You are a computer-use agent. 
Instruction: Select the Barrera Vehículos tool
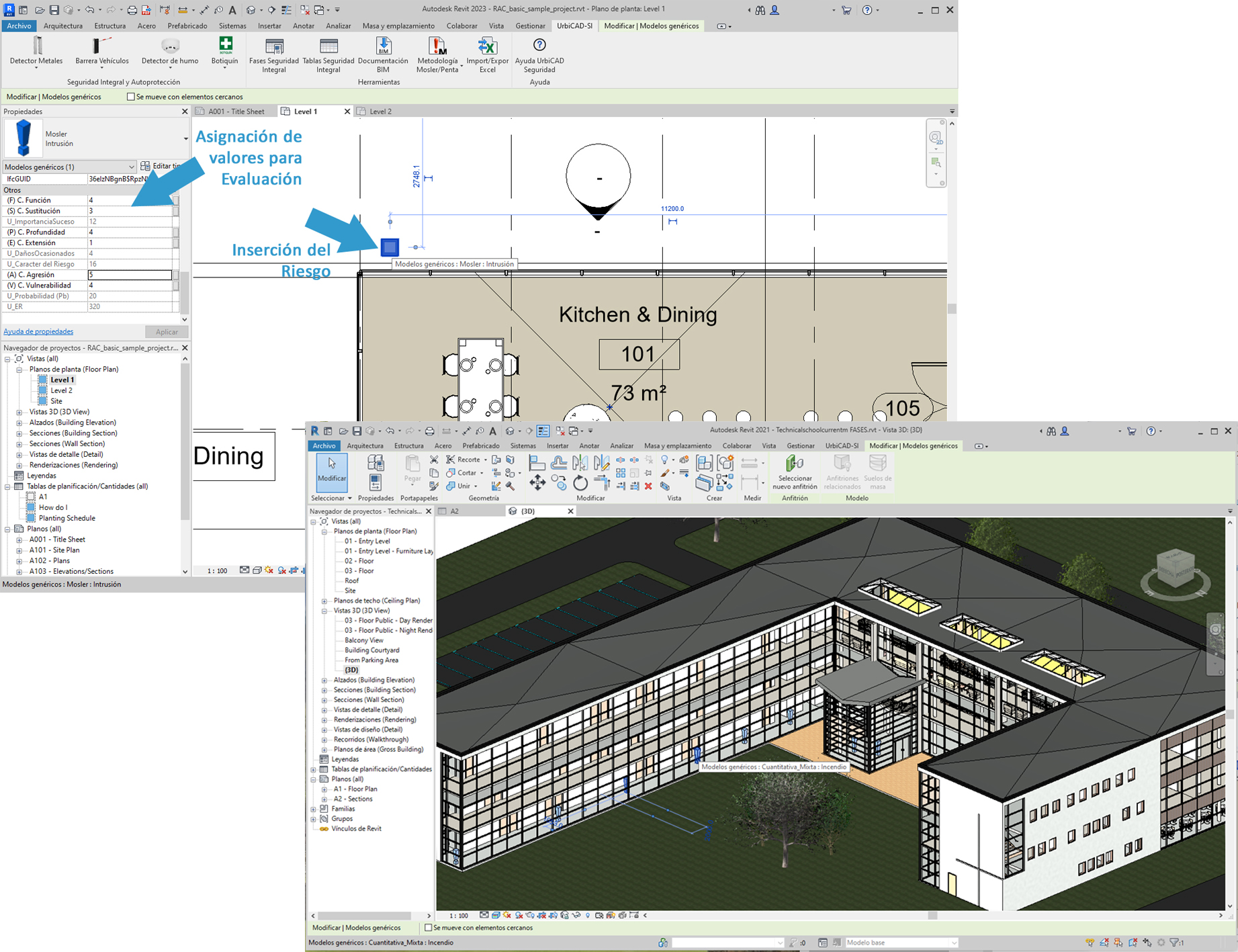pos(101,46)
